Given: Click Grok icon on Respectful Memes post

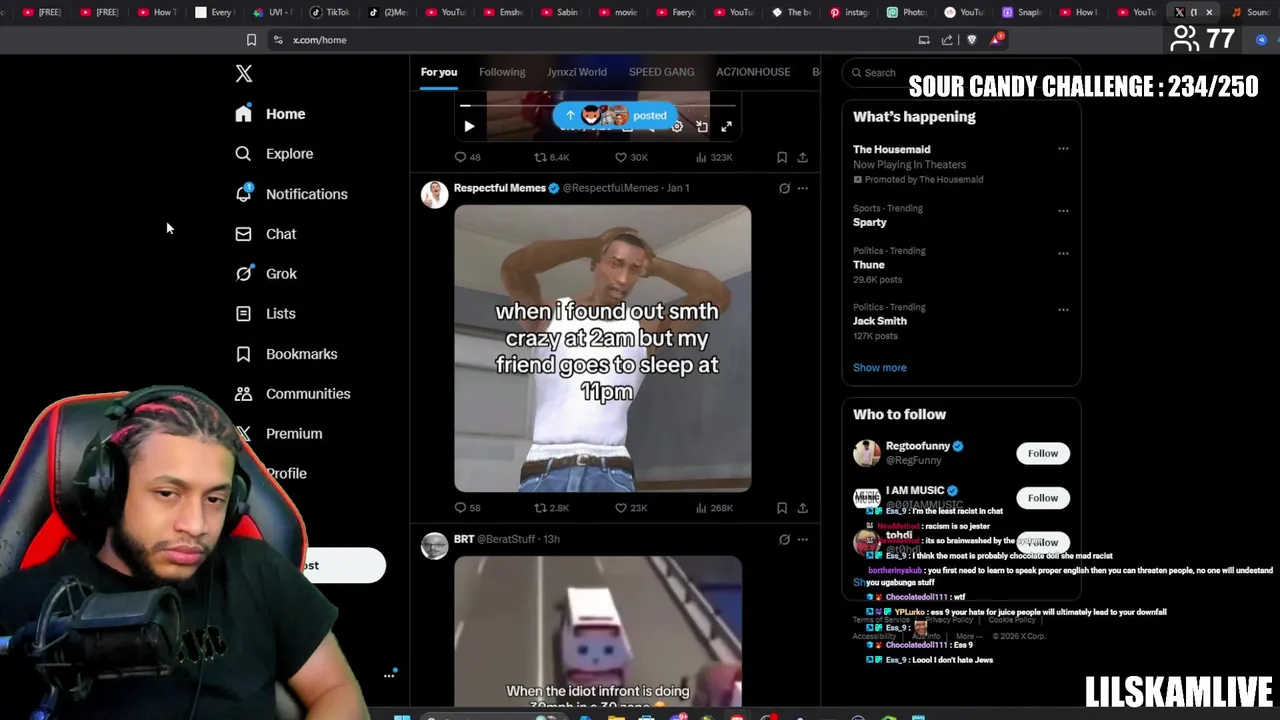Looking at the screenshot, I should [784, 188].
